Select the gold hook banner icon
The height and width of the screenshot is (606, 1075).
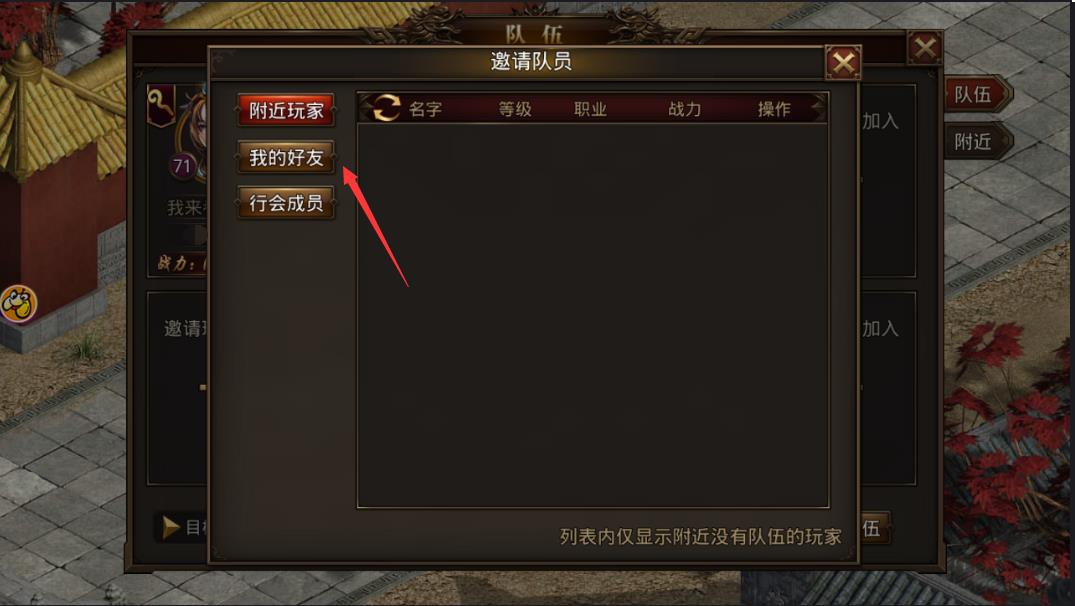coord(161,106)
